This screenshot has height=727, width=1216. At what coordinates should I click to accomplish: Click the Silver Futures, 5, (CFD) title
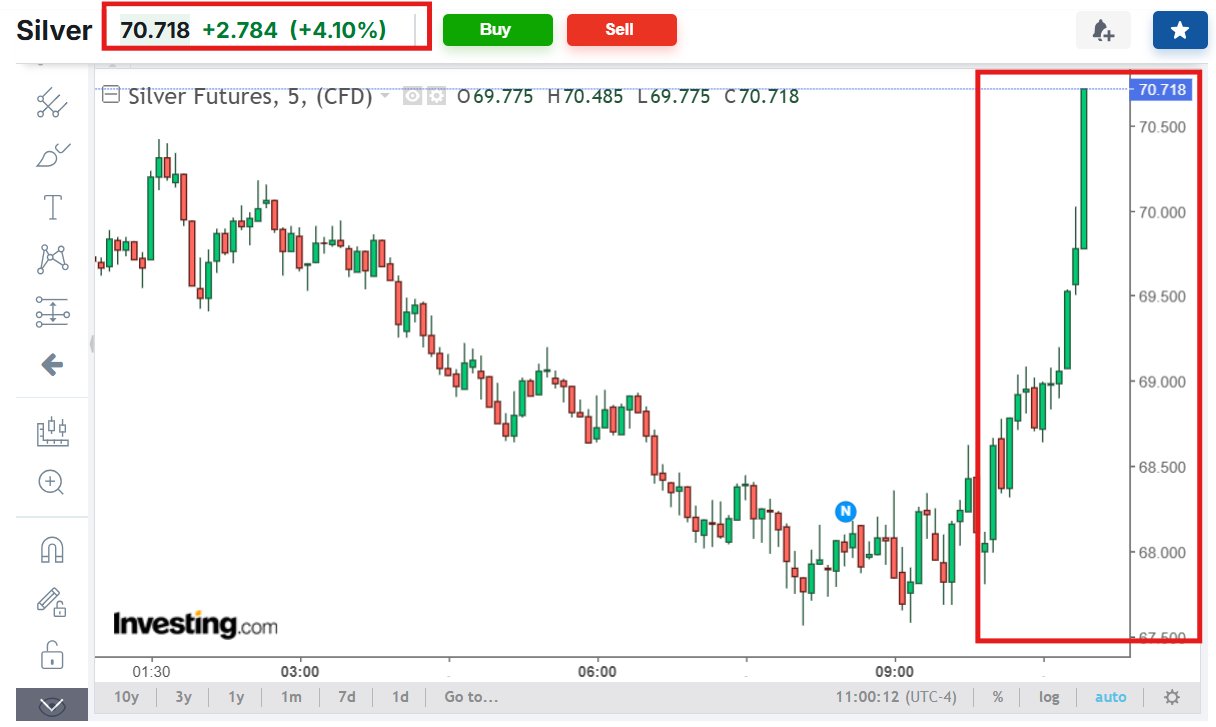click(250, 96)
